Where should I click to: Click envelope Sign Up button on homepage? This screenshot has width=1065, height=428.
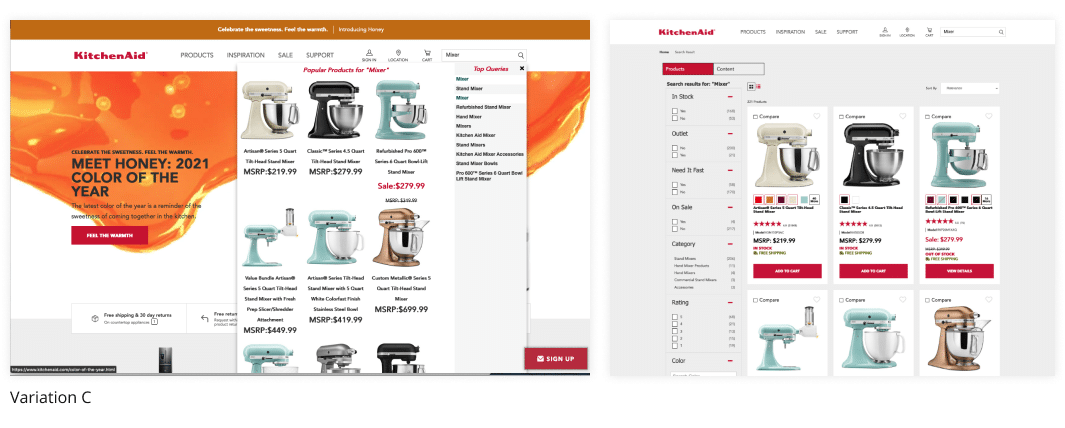click(556, 359)
